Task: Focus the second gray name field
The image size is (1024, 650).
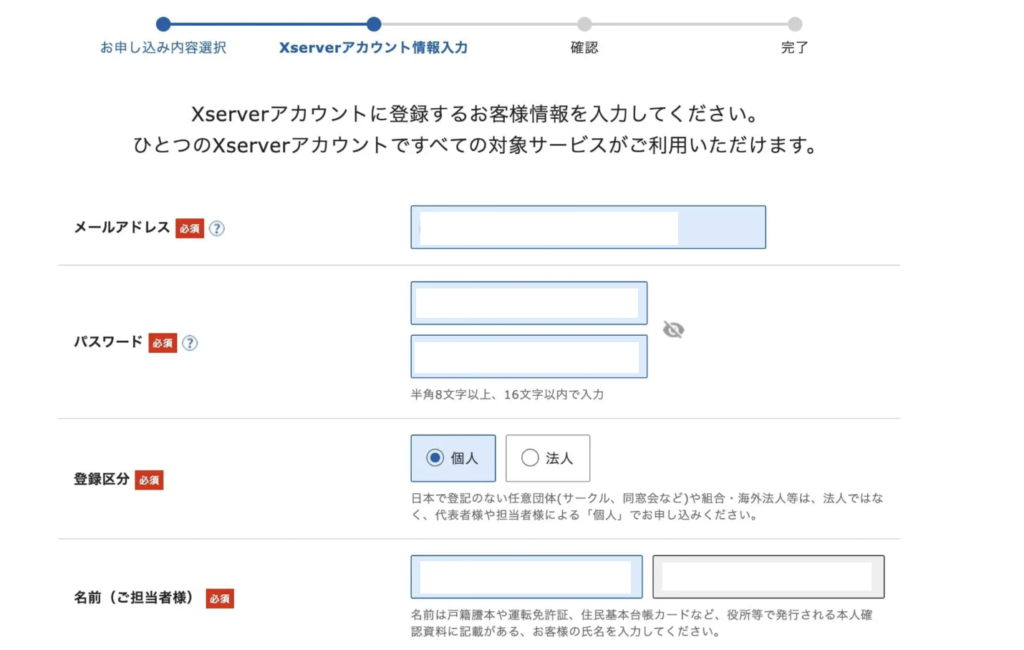Action: (x=769, y=577)
